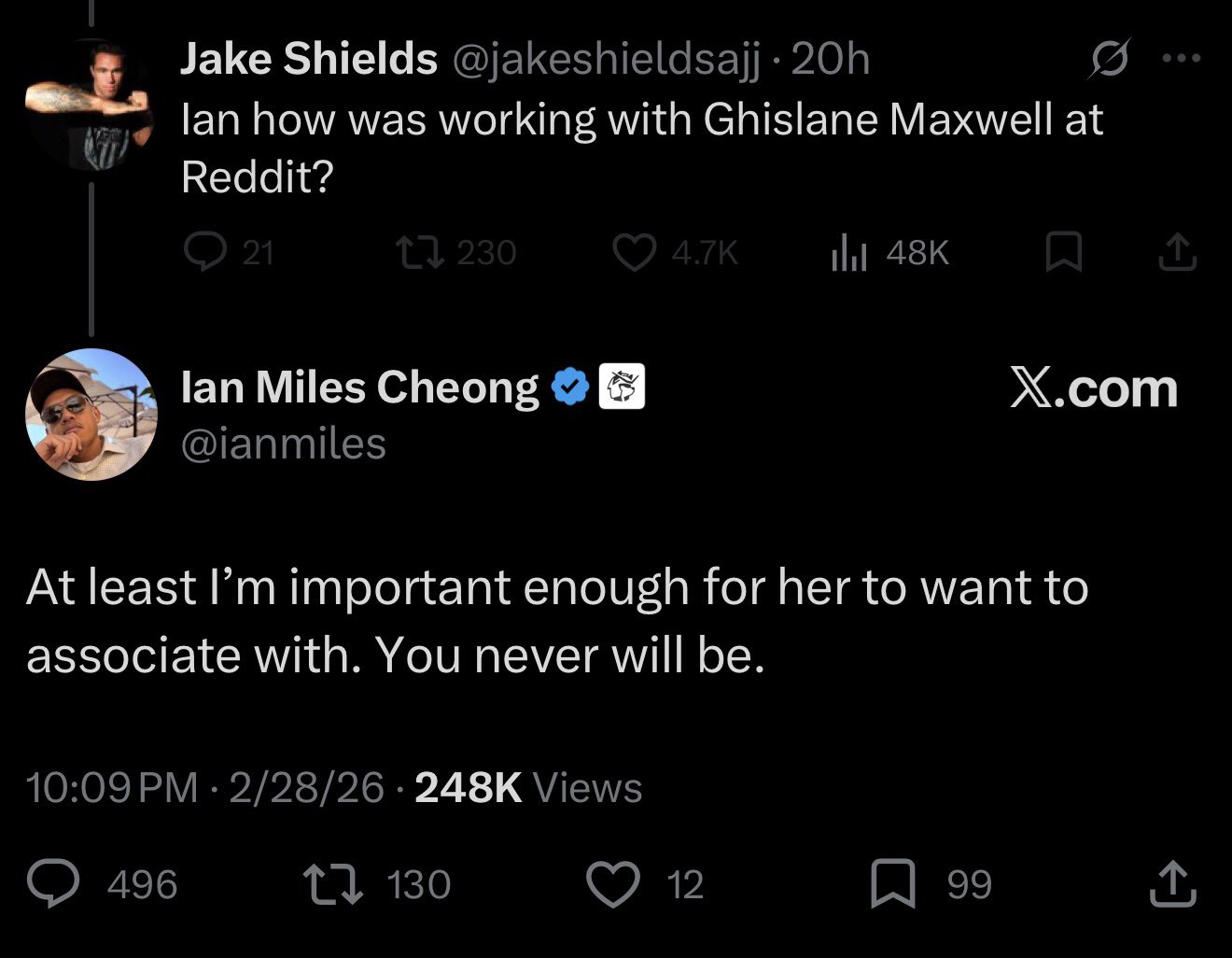Click Ian Miles Cheong's blue verified badge
Image resolution: width=1232 pixels, height=958 pixels.
(x=570, y=387)
